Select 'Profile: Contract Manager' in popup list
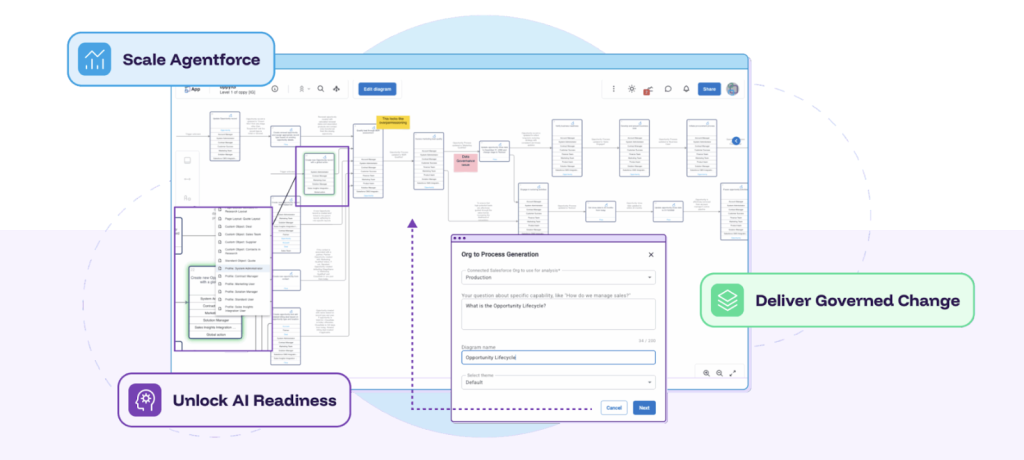 (x=243, y=276)
